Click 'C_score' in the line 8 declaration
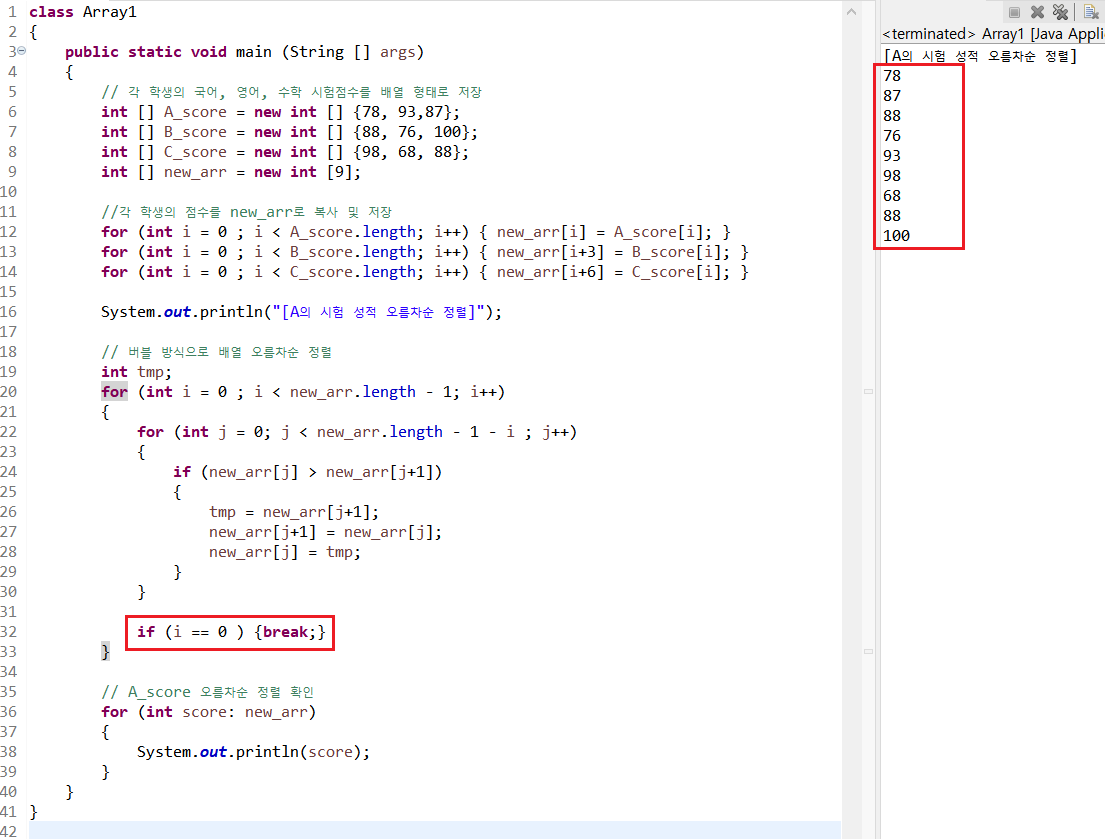The width and height of the screenshot is (1105, 839). pyautogui.click(x=195, y=152)
